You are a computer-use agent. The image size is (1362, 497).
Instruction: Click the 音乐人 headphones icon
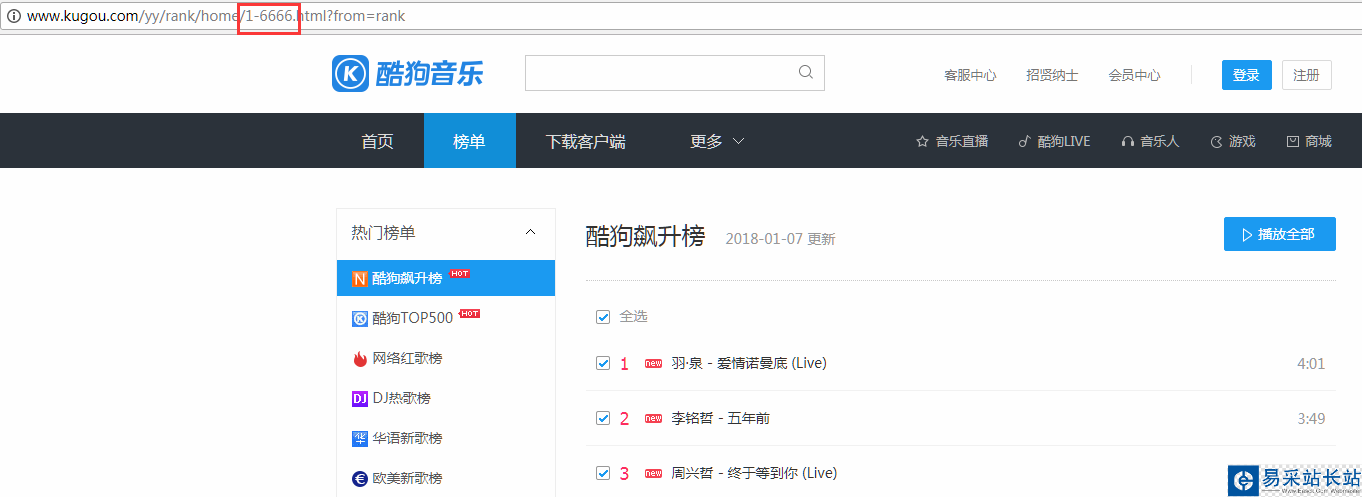pyautogui.click(x=1128, y=141)
